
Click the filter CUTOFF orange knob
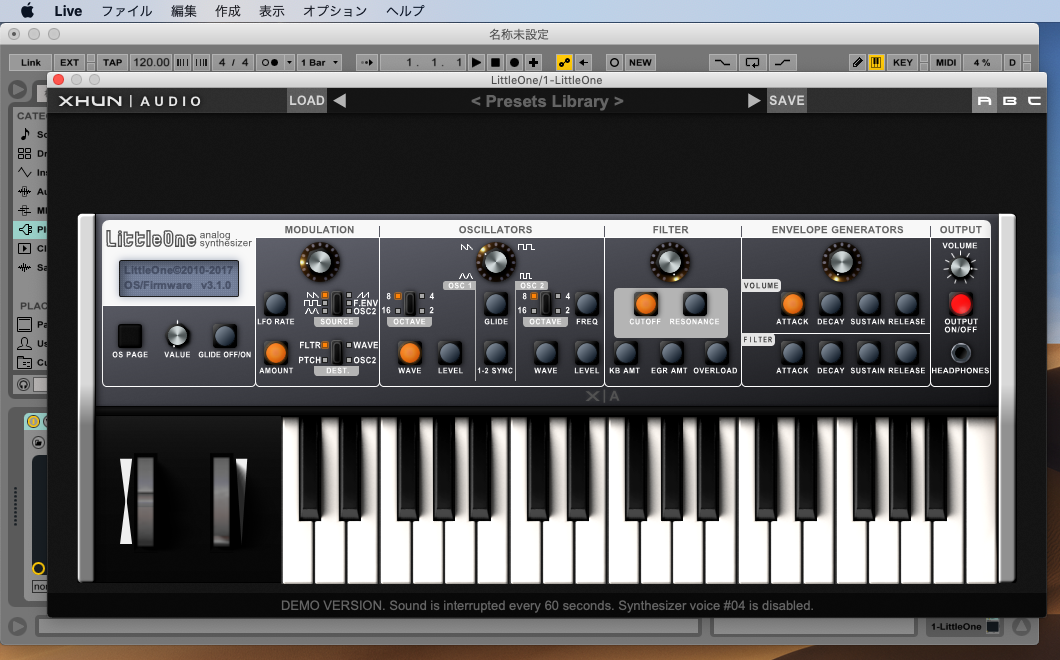tap(646, 304)
